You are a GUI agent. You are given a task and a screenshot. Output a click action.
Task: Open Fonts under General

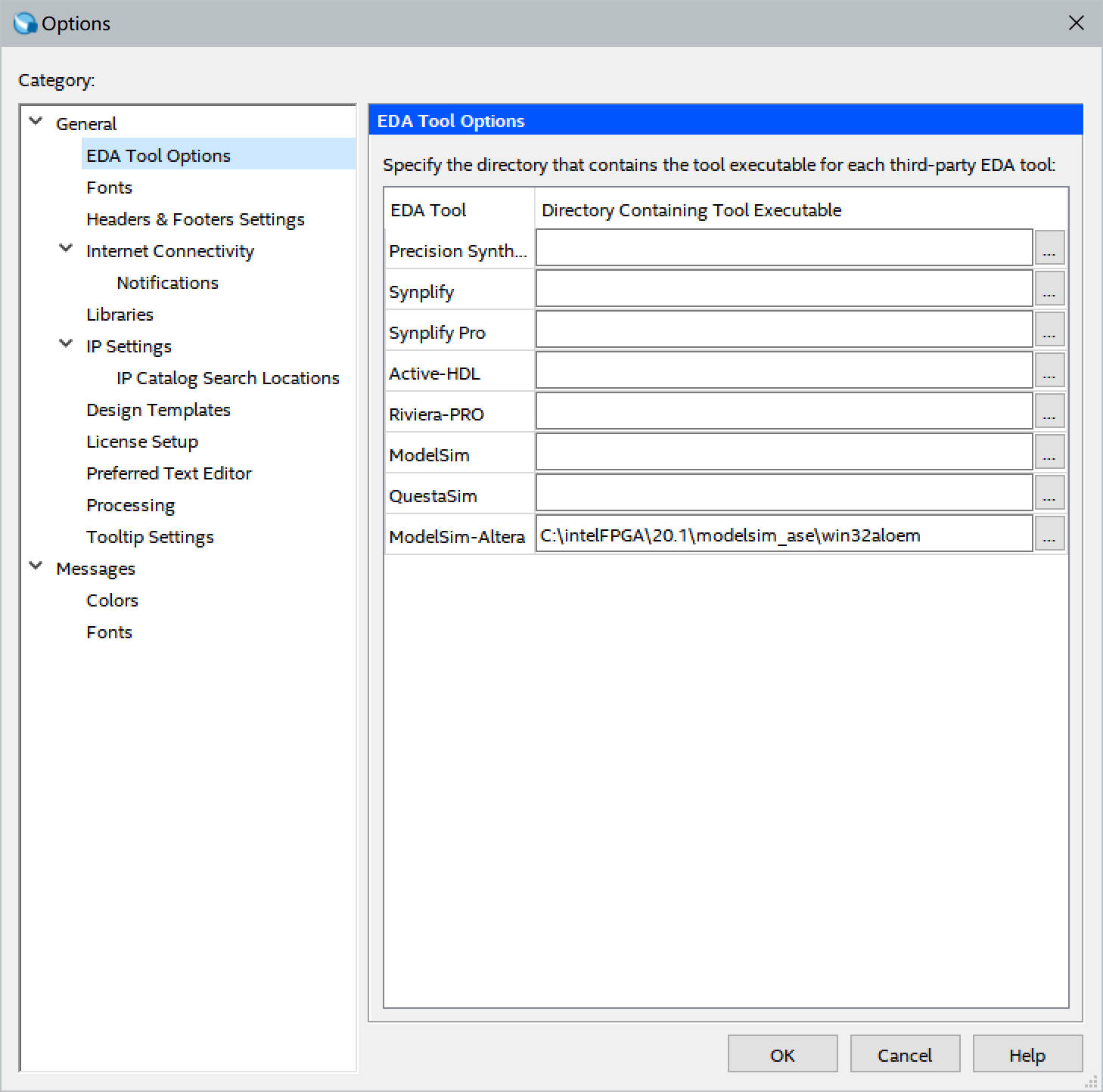pos(109,187)
